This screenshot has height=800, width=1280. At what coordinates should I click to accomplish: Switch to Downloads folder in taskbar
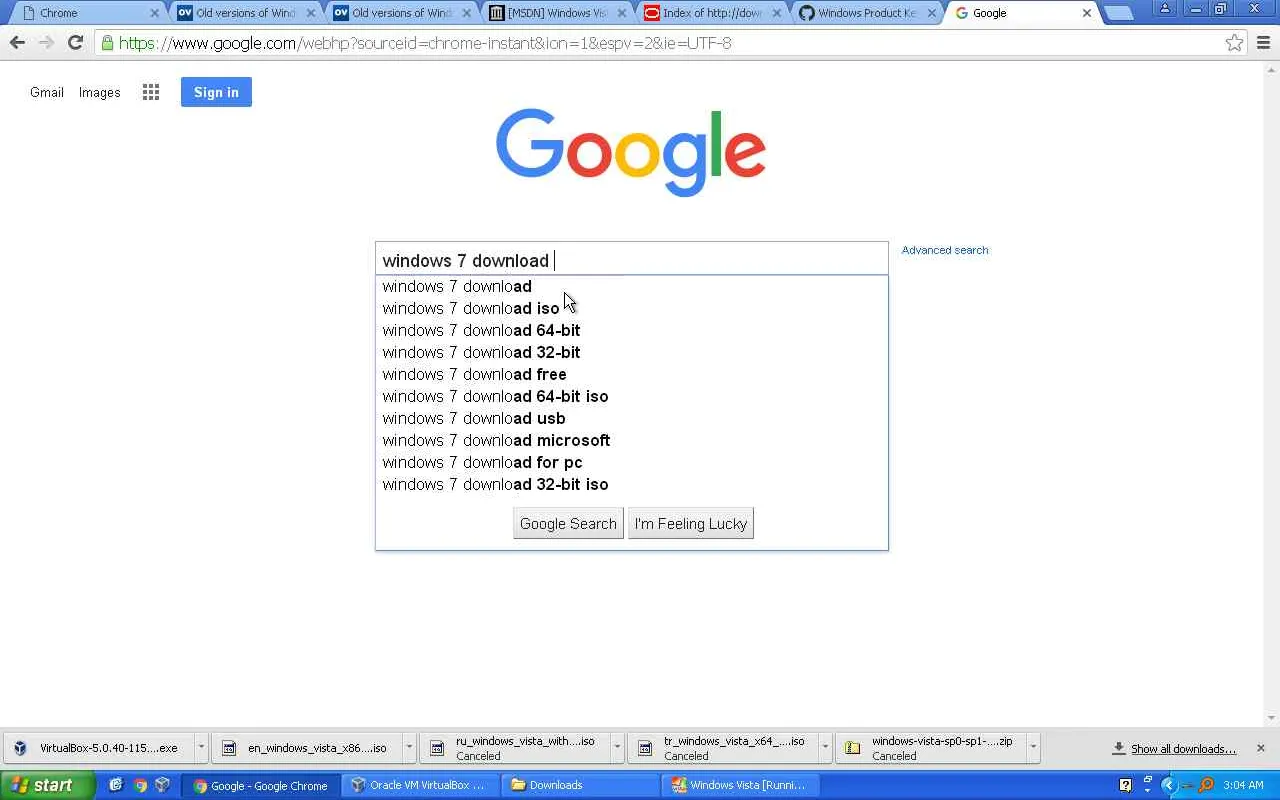(x=581, y=785)
